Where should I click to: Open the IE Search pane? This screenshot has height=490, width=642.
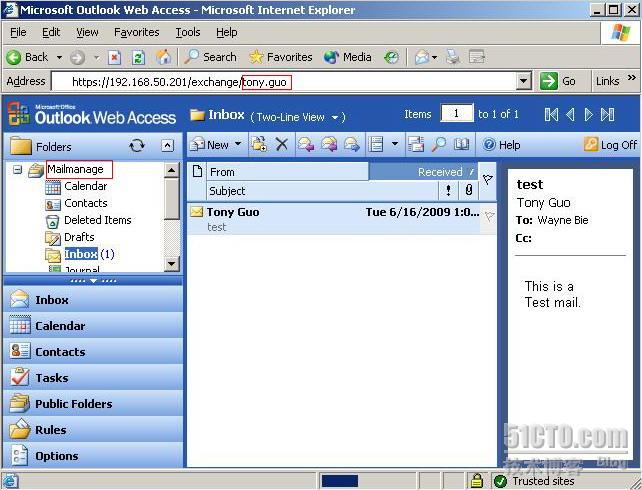tap(210, 57)
